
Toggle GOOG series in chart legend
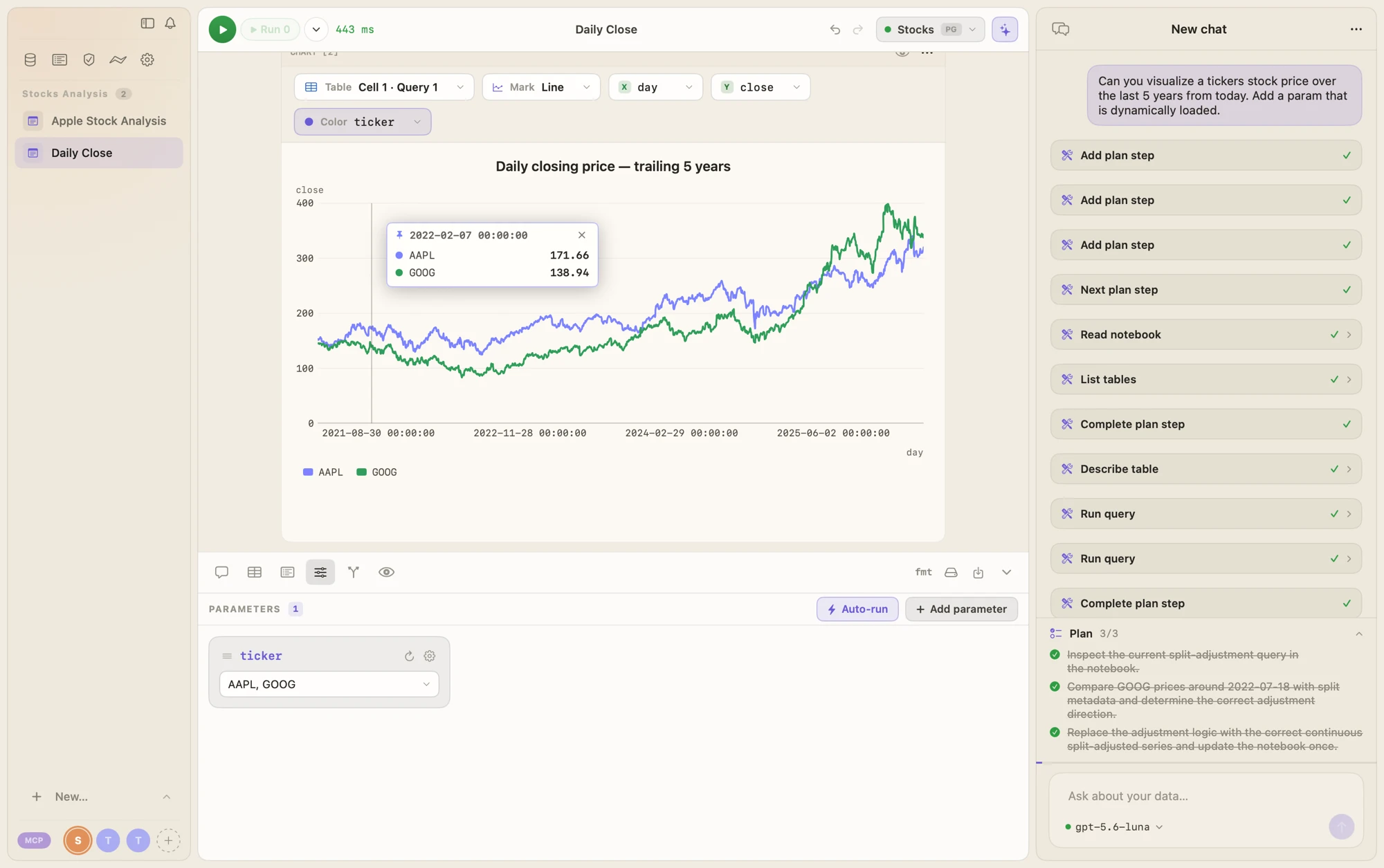coord(376,472)
